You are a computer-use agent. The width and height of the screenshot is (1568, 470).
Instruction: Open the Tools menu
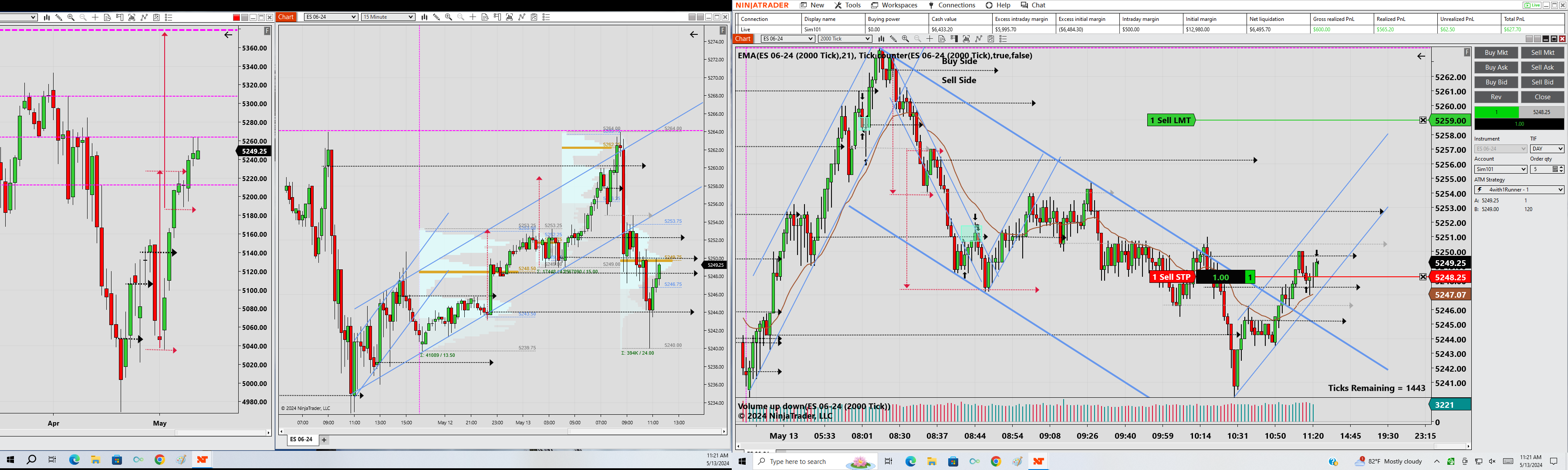(847, 5)
